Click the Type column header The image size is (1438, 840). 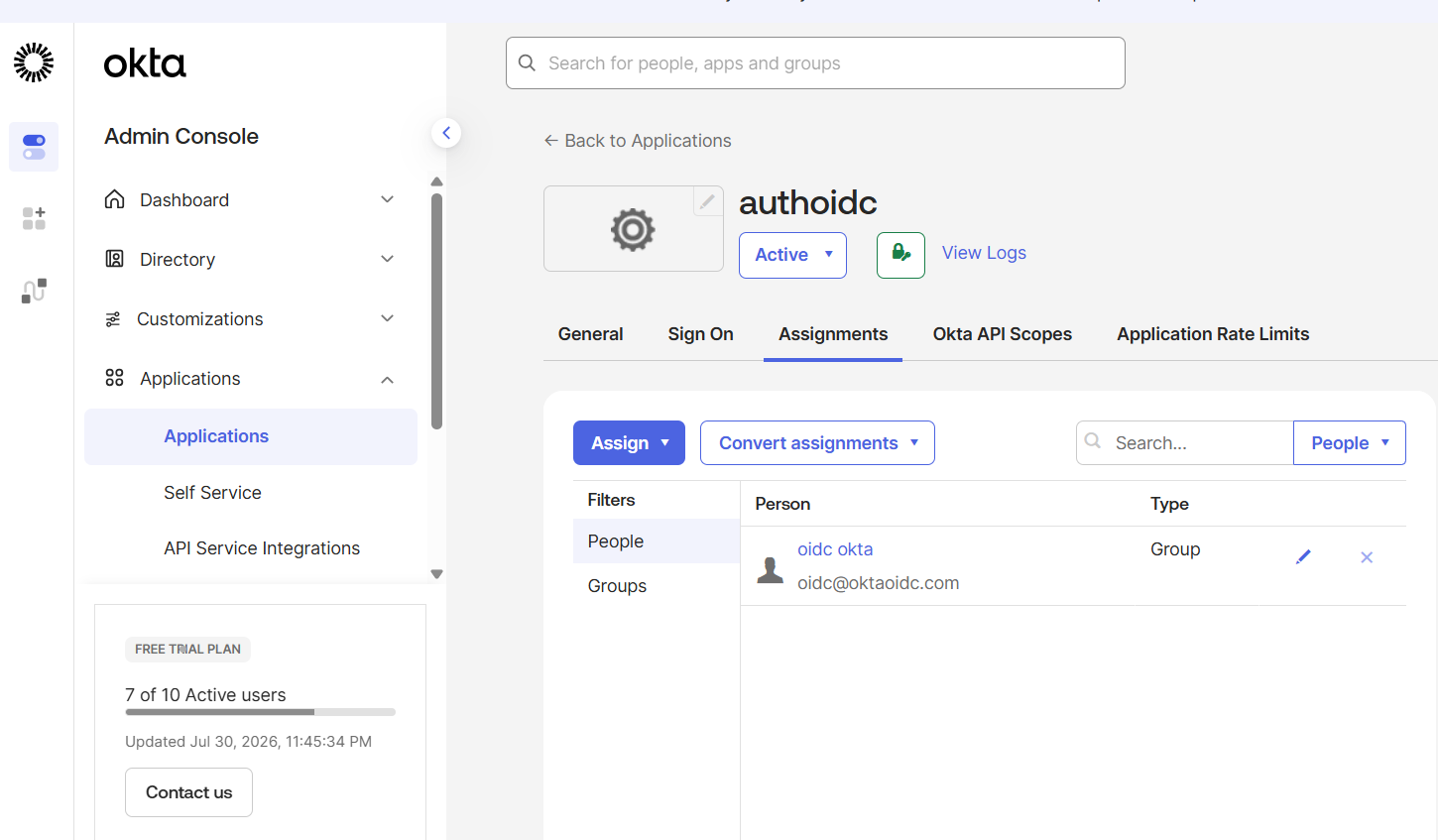coord(1169,504)
